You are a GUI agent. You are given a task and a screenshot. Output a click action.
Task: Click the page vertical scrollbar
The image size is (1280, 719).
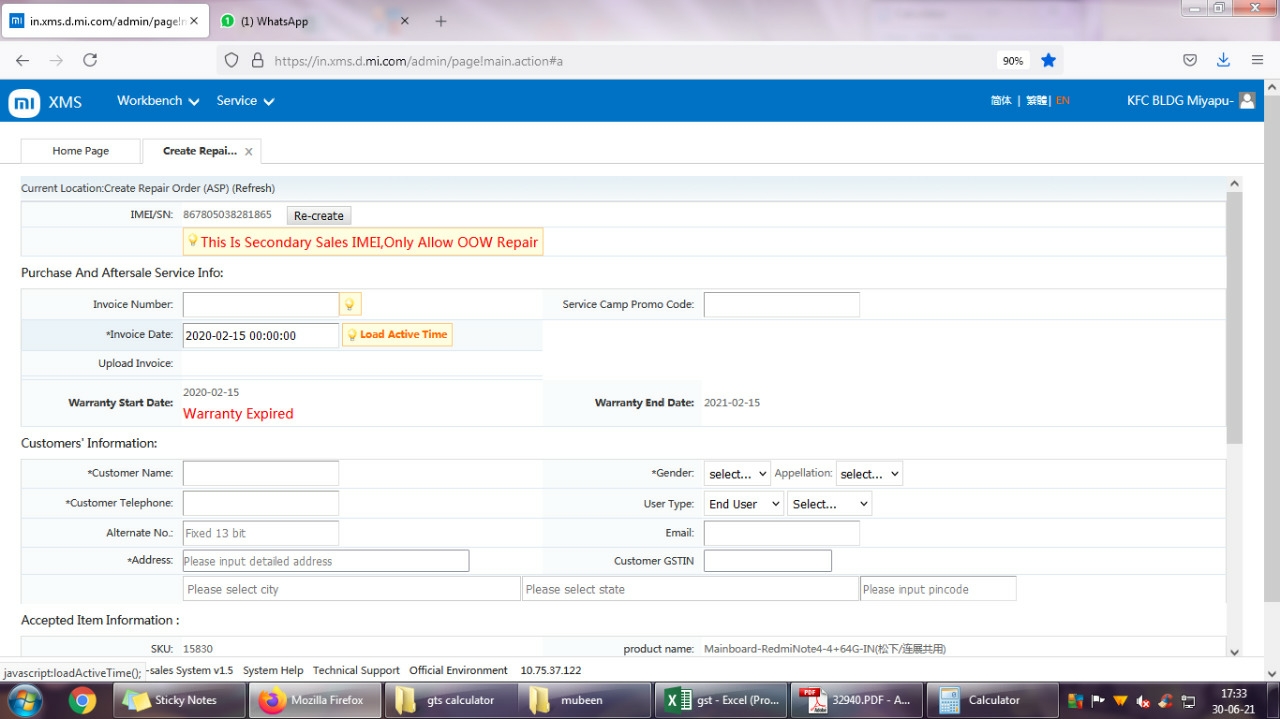(1234, 320)
